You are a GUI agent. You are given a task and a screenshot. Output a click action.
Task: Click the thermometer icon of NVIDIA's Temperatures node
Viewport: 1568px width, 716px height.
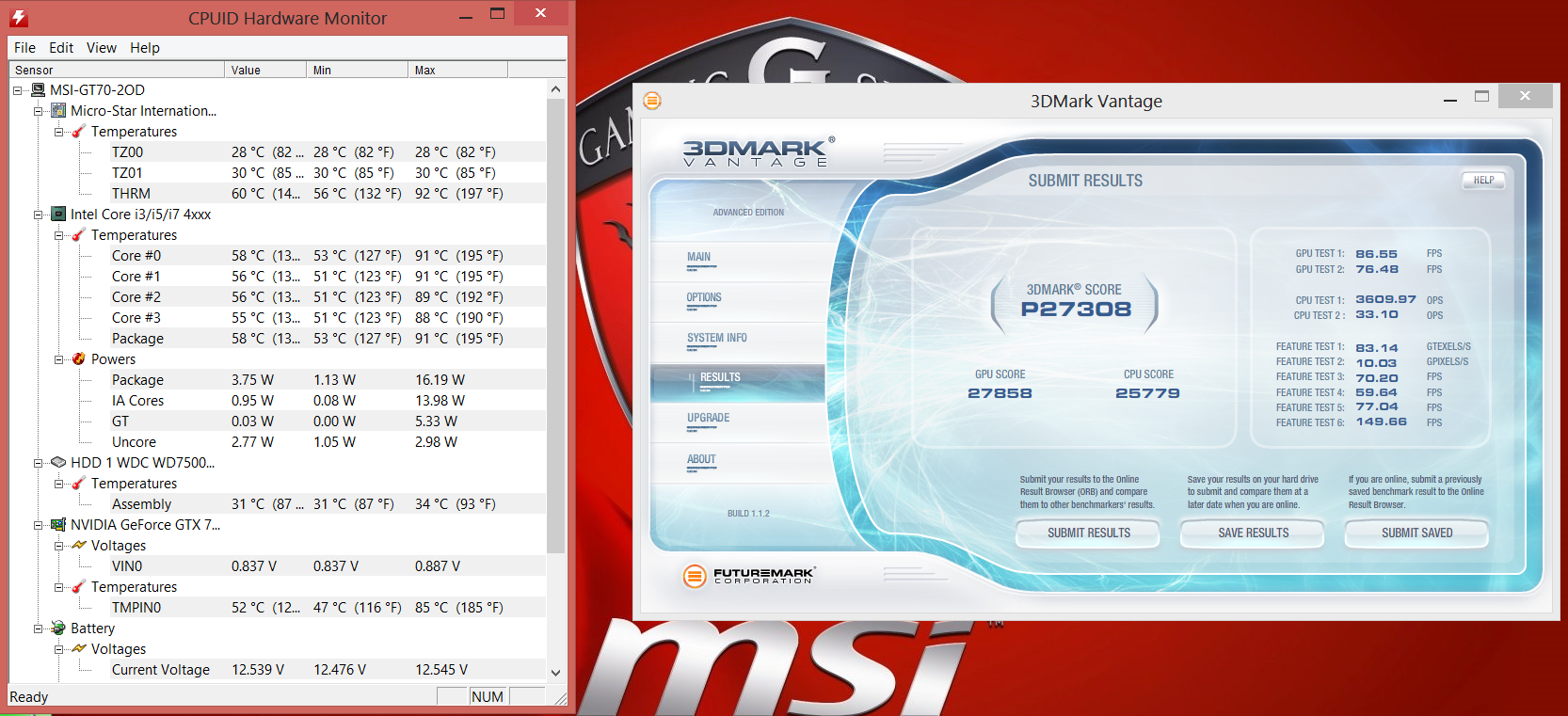coord(79,587)
